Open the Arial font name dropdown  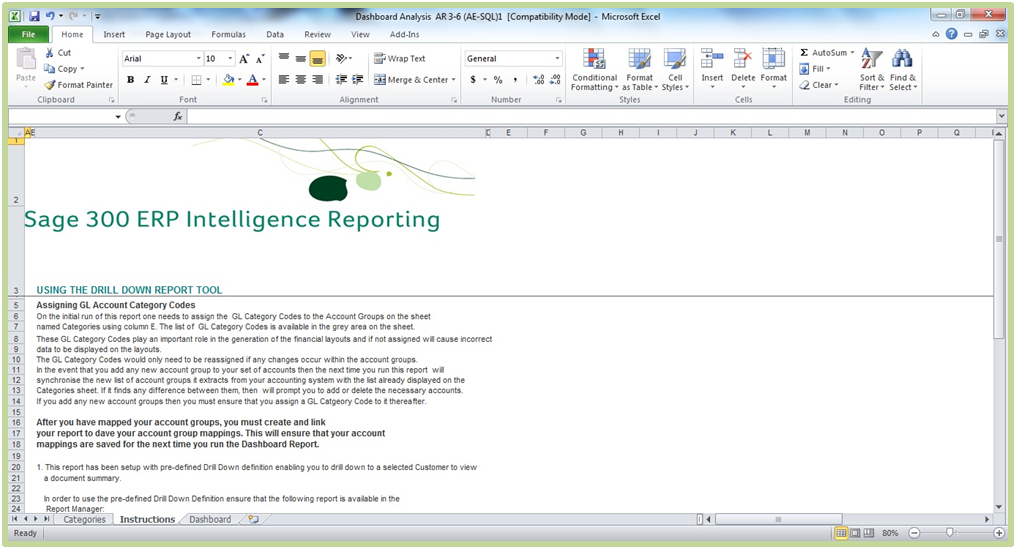coord(199,58)
